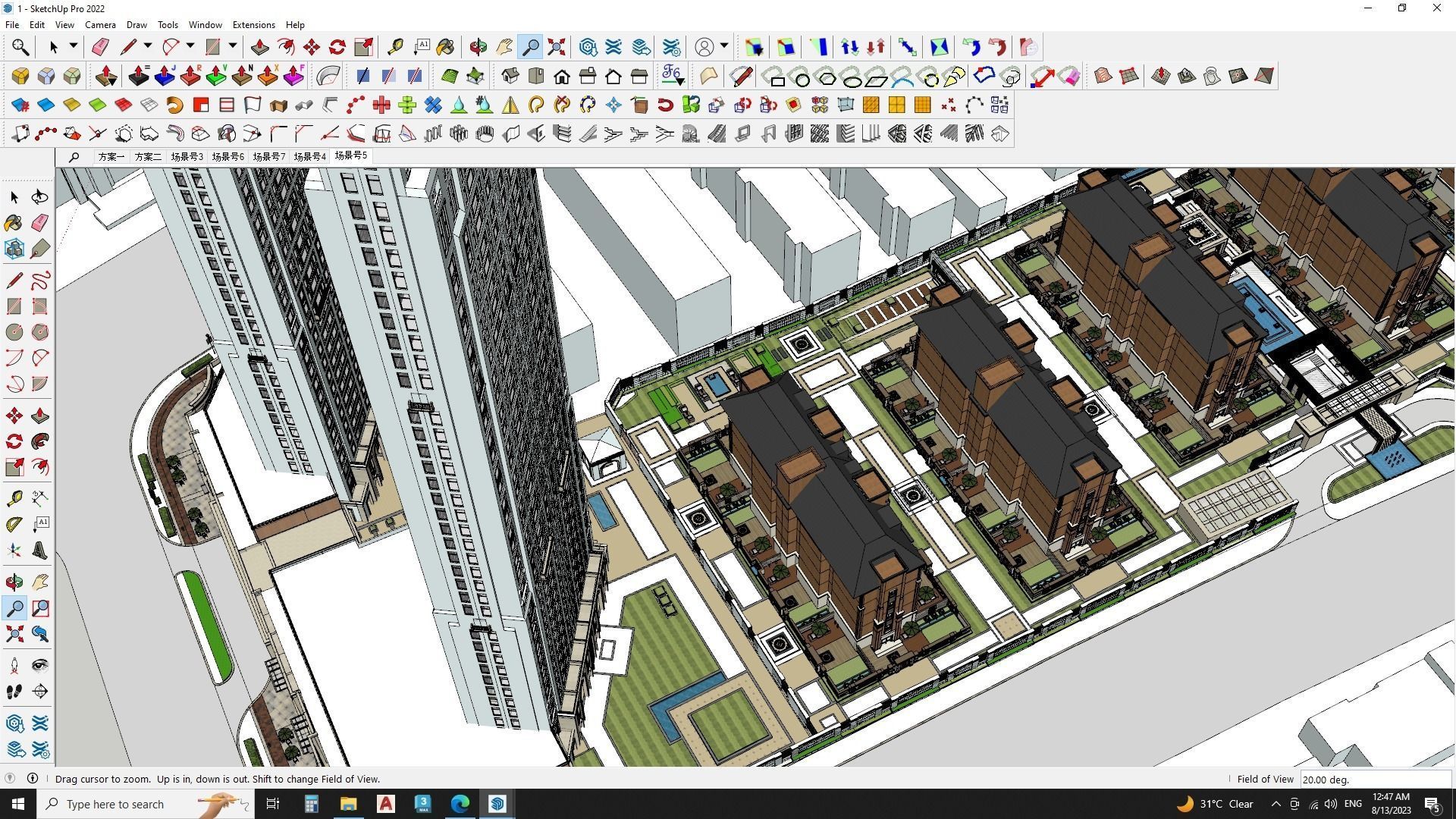Switch to scene tab 场景号3
This screenshot has width=1456, height=819.
click(187, 156)
